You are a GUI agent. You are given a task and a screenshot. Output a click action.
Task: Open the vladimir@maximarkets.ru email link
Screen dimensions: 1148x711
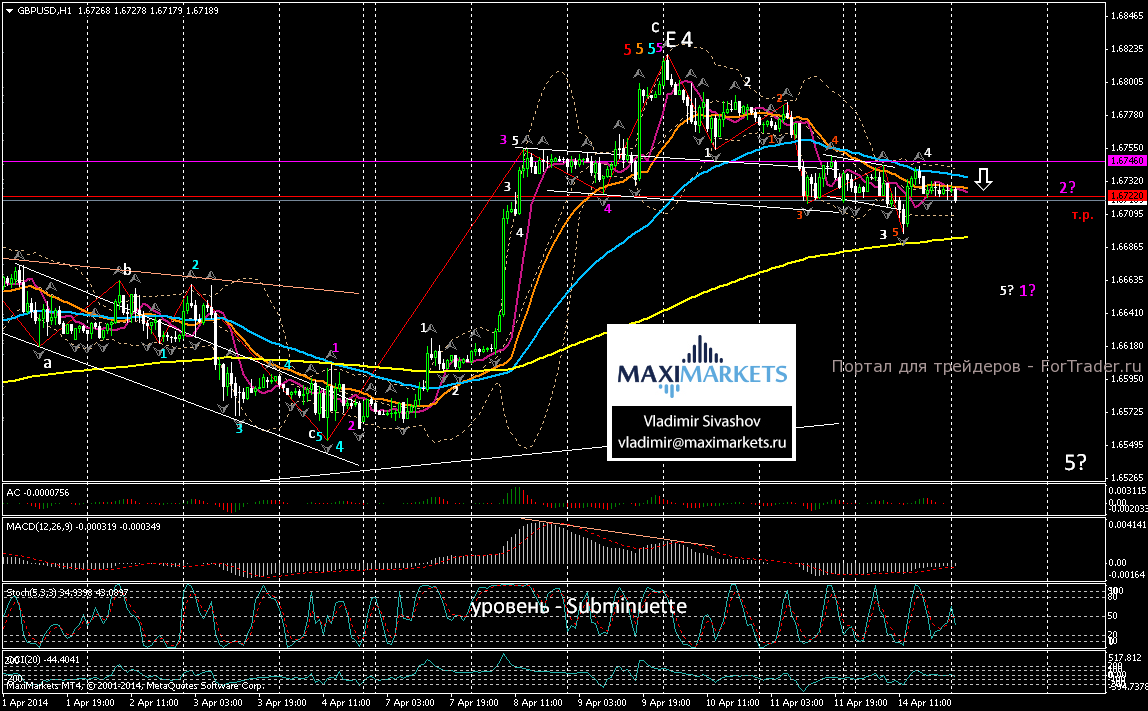point(702,441)
